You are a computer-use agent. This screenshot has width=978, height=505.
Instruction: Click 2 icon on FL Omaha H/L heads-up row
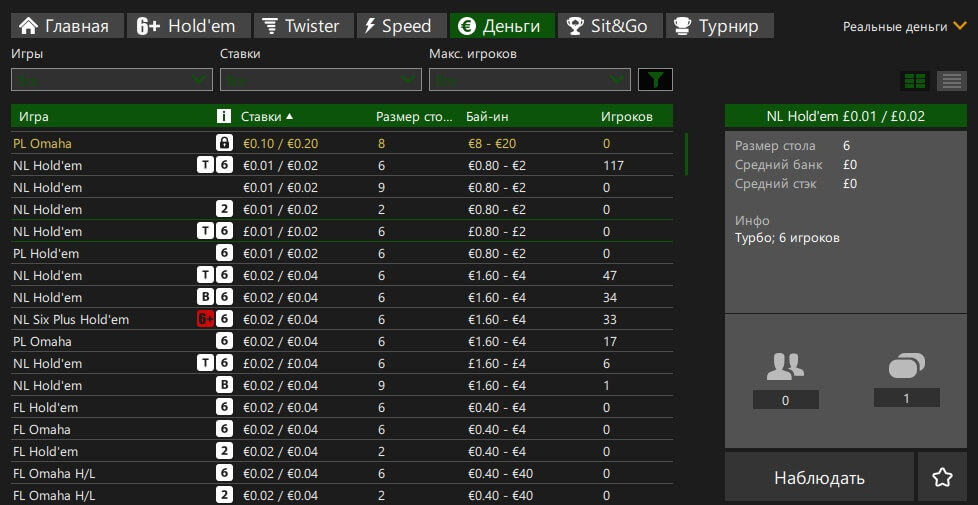tap(224, 495)
